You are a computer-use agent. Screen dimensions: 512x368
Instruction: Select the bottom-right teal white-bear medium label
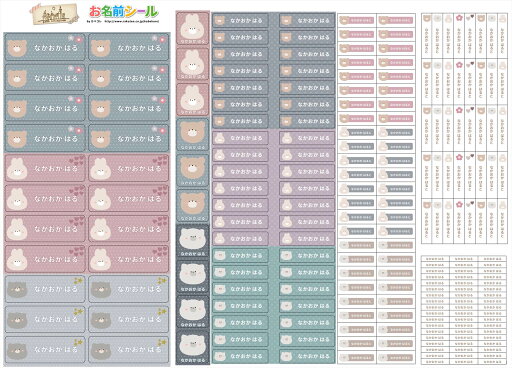307,356
